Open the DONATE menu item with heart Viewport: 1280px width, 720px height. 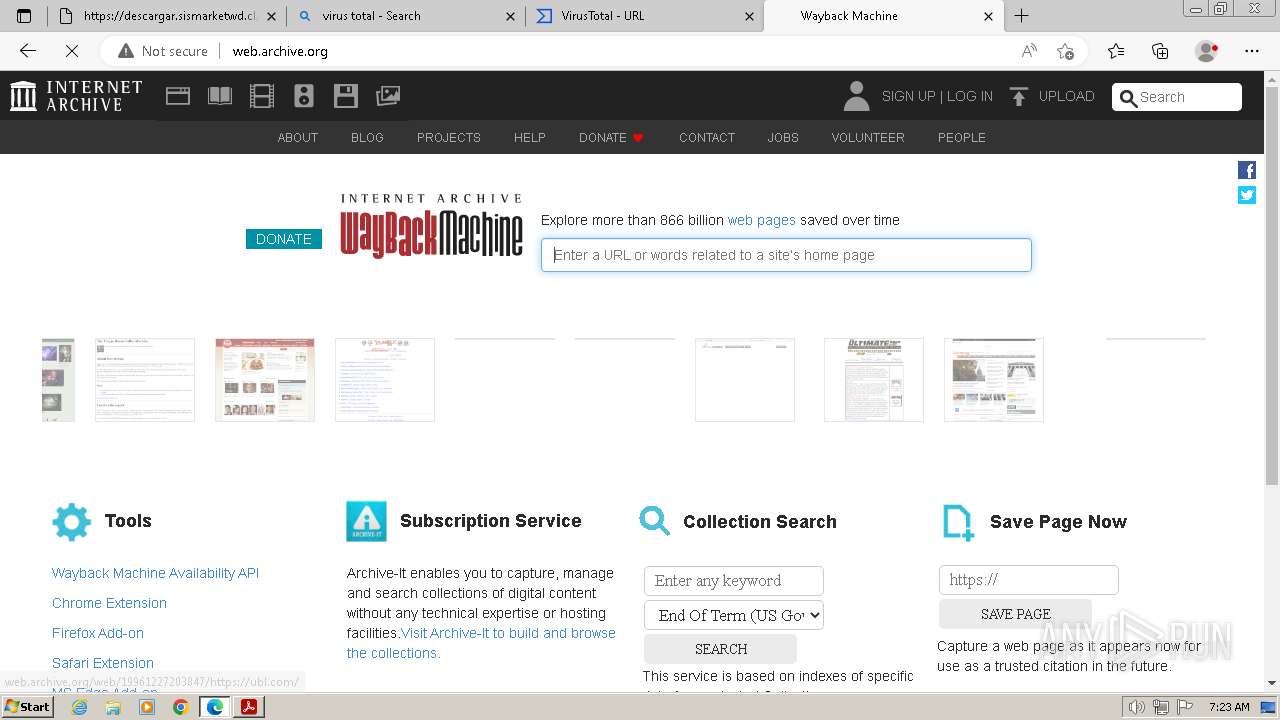tap(611, 138)
